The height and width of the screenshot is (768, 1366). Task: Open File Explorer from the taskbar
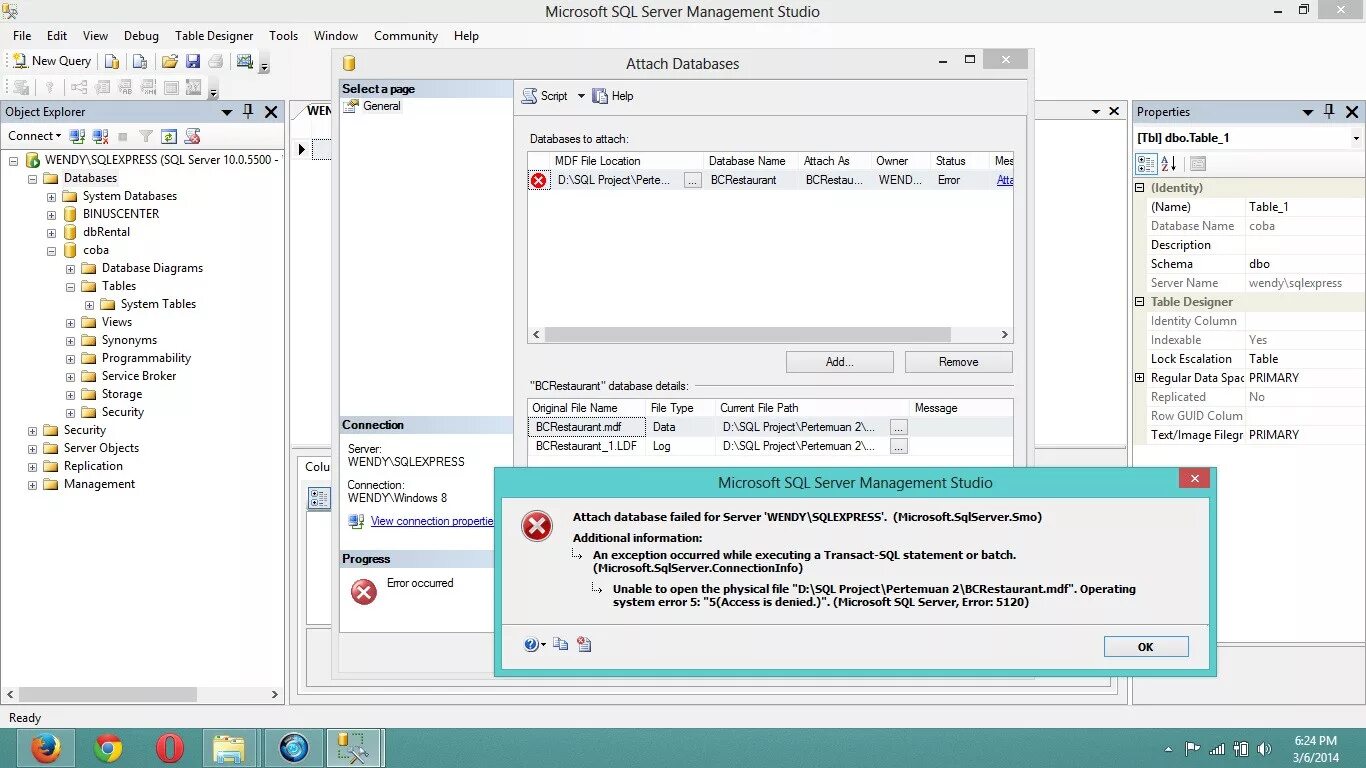click(230, 748)
